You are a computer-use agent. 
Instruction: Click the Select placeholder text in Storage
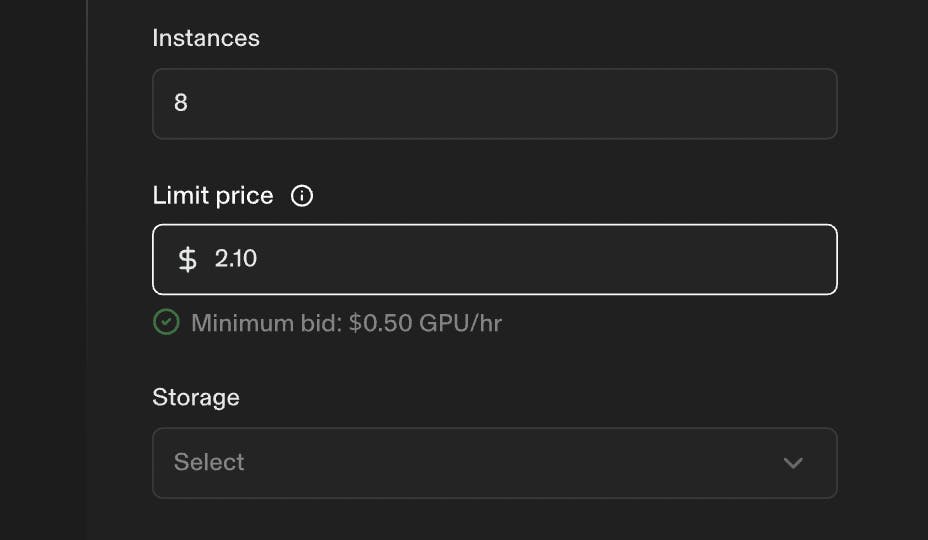click(x=209, y=462)
